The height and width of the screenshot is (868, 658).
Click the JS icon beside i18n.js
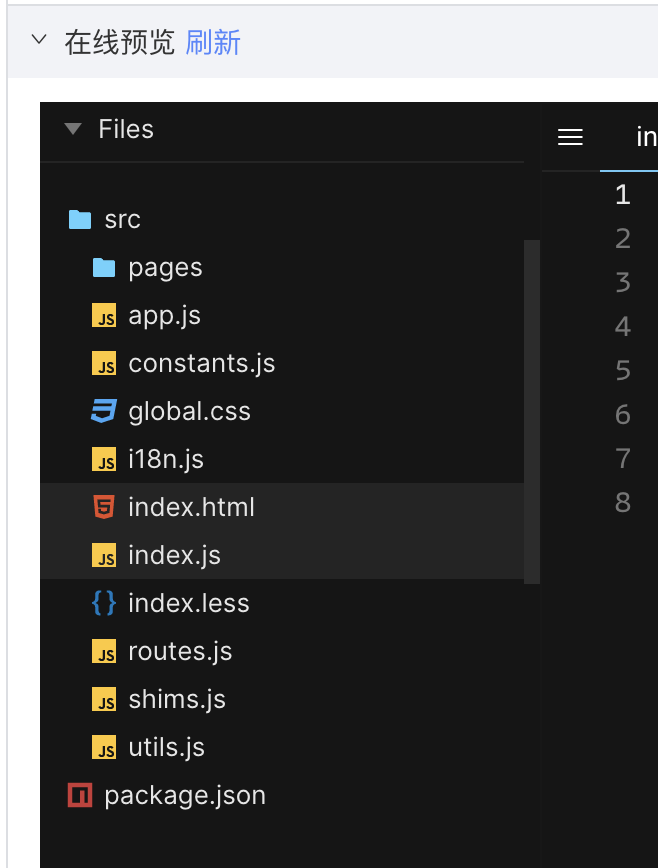click(x=104, y=459)
